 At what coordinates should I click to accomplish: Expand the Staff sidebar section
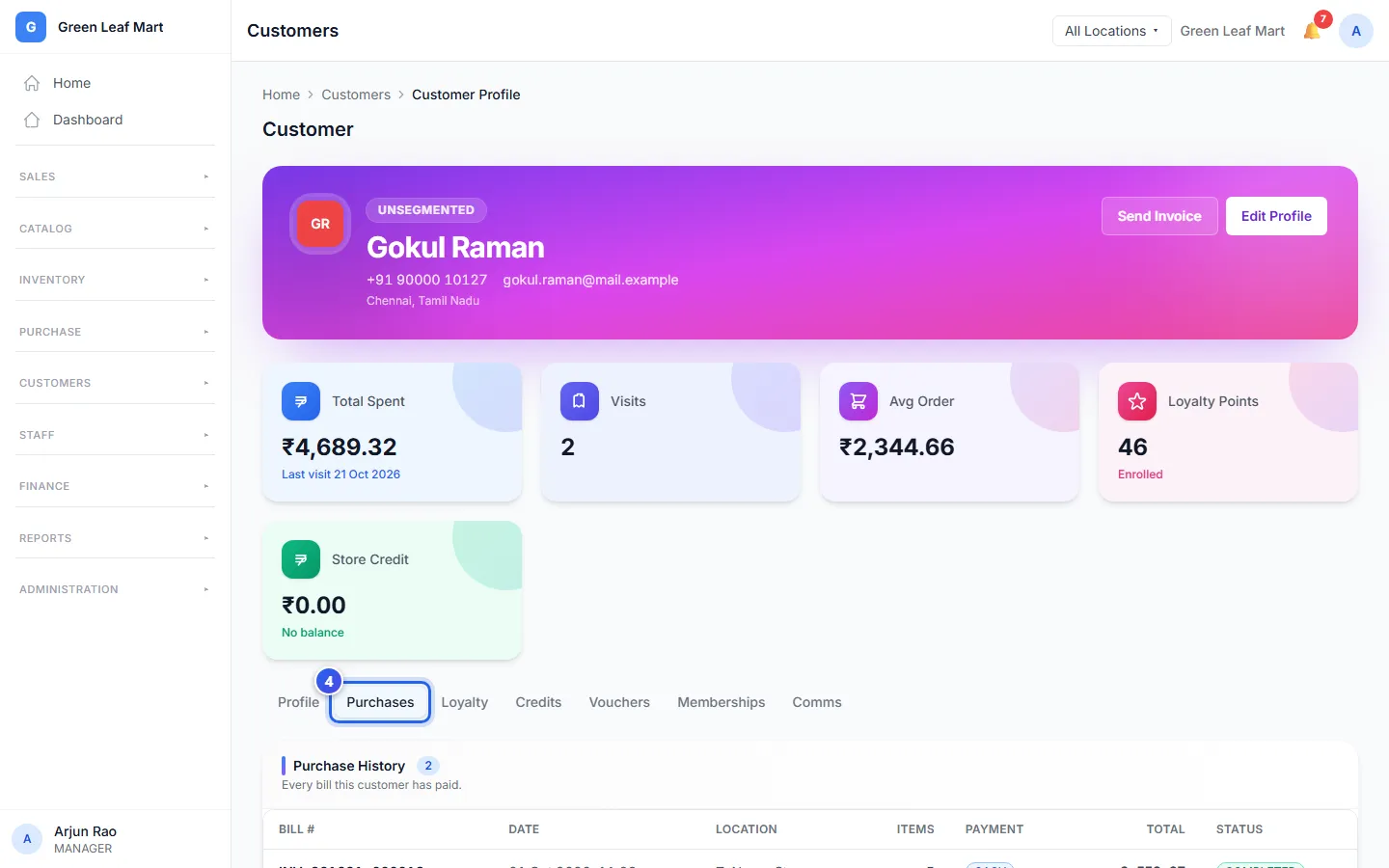tap(115, 435)
